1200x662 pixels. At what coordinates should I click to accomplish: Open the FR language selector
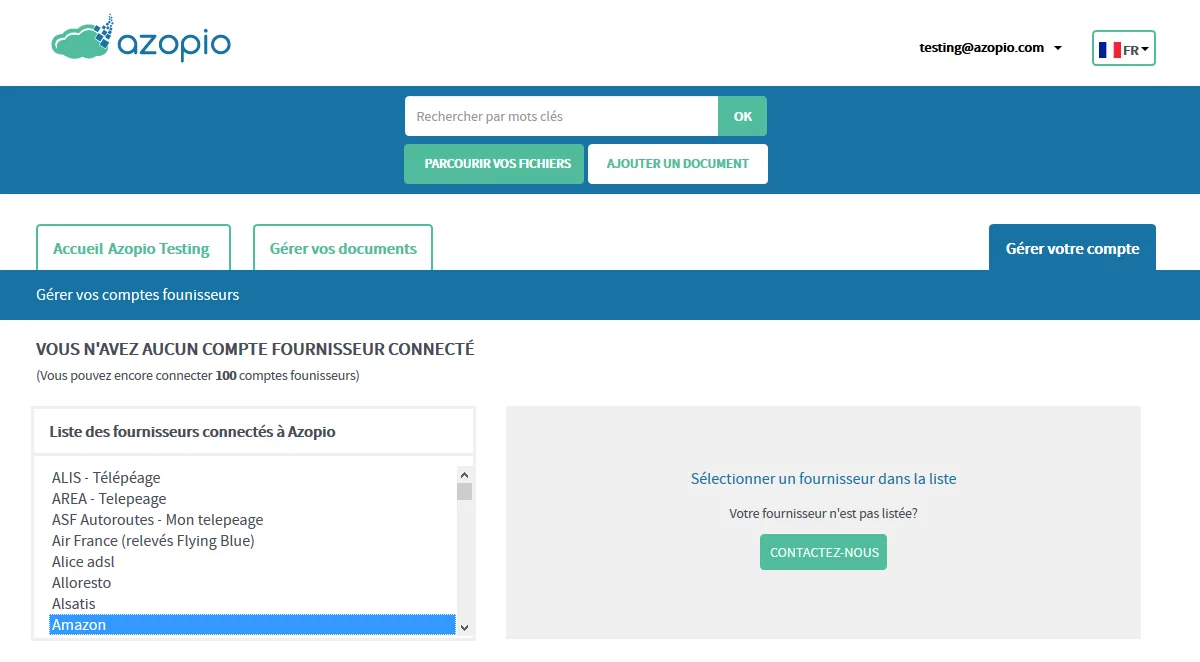pyautogui.click(x=1124, y=48)
